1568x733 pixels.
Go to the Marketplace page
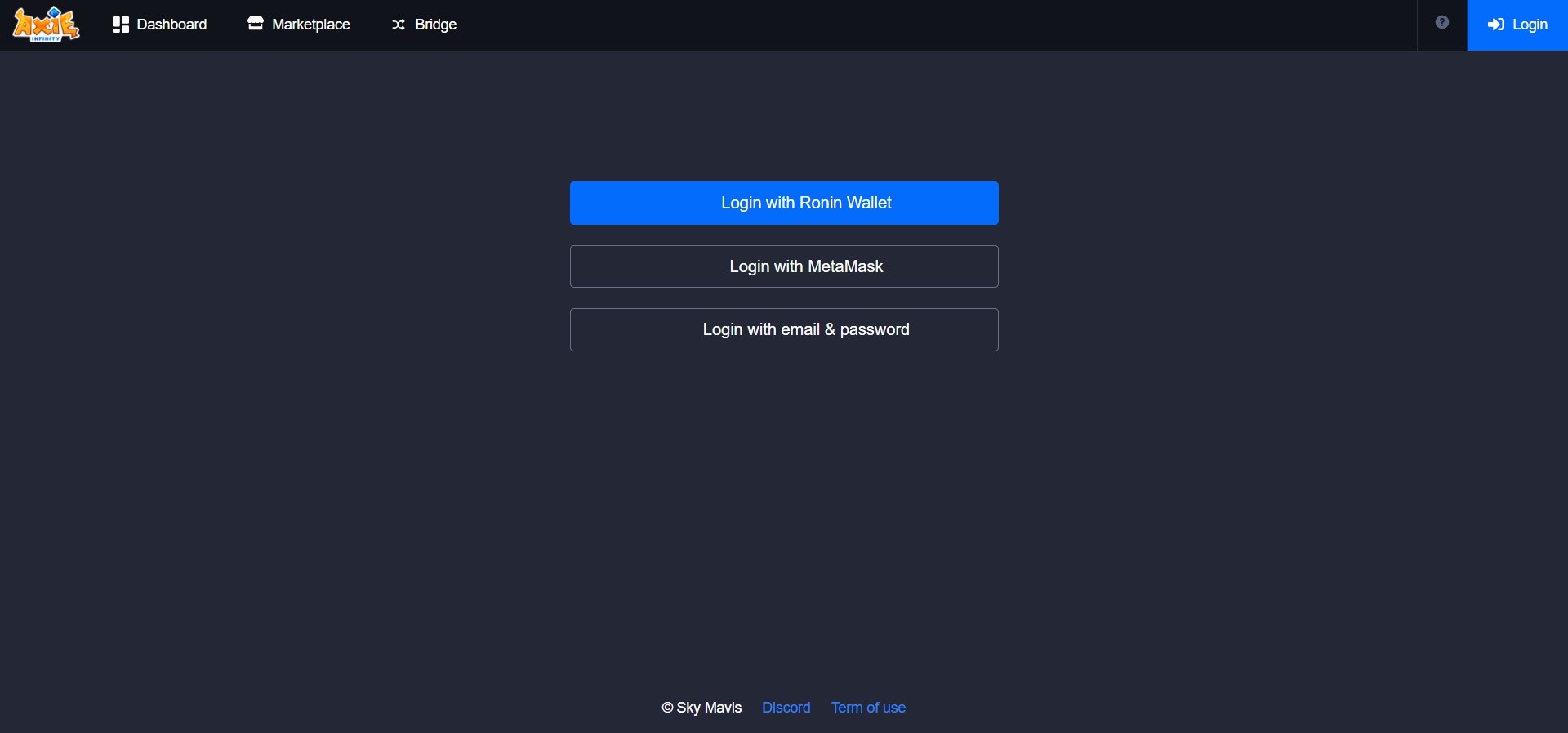pos(299,25)
